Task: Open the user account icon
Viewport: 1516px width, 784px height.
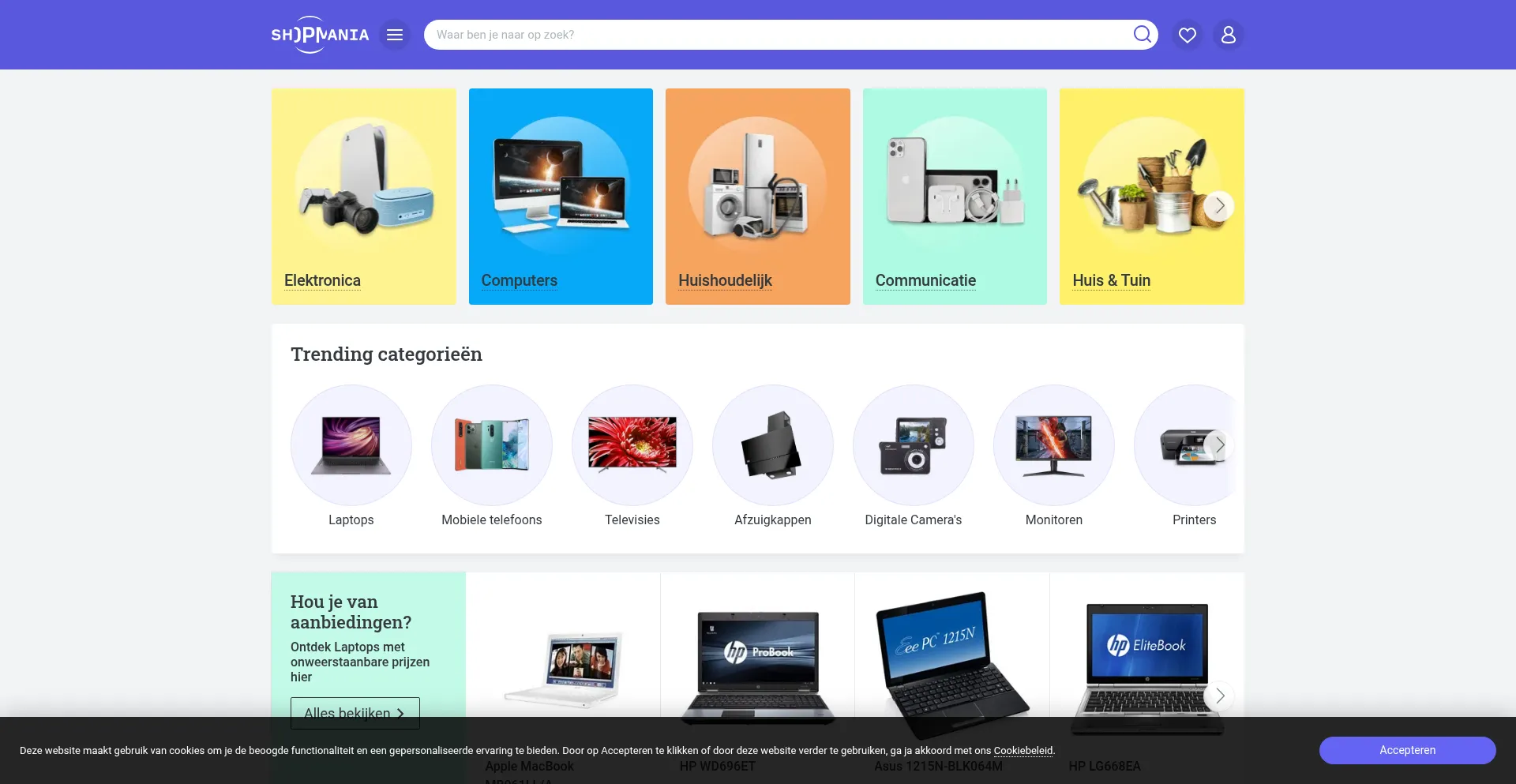Action: coord(1228,35)
